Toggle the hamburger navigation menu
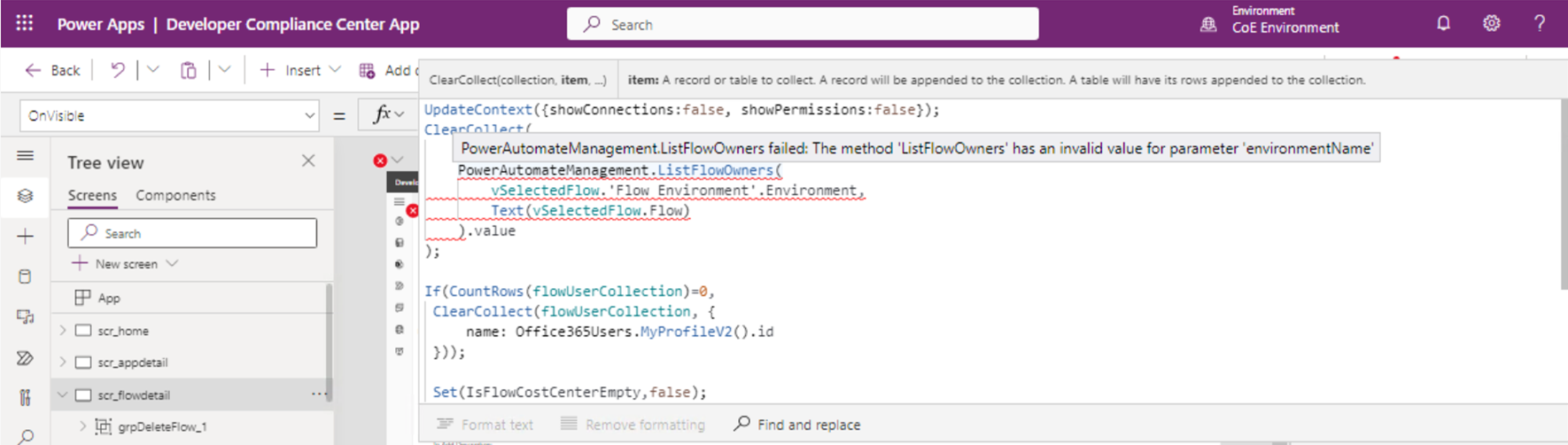The width and height of the screenshot is (1568, 445). pos(25,156)
